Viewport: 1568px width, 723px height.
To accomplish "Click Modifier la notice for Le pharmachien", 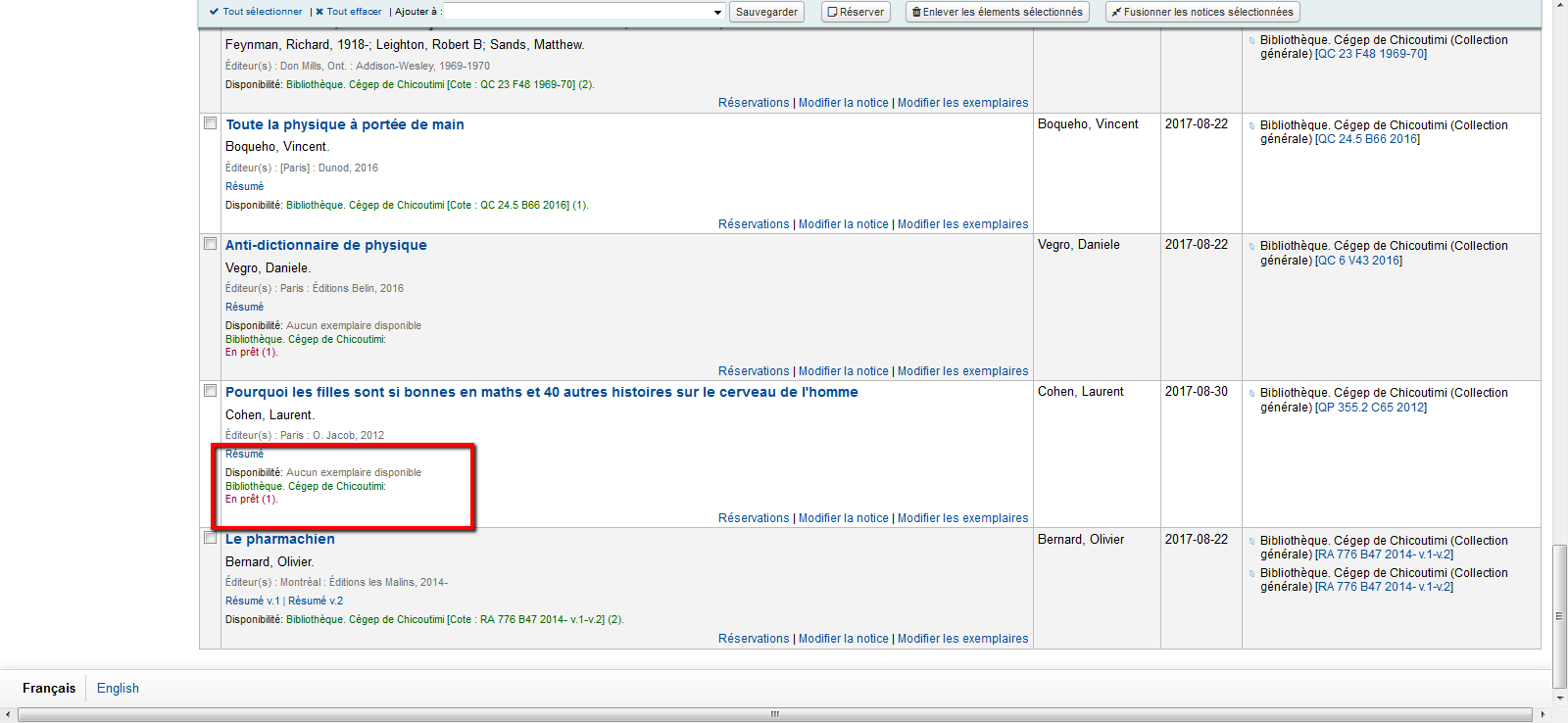I will [x=844, y=639].
